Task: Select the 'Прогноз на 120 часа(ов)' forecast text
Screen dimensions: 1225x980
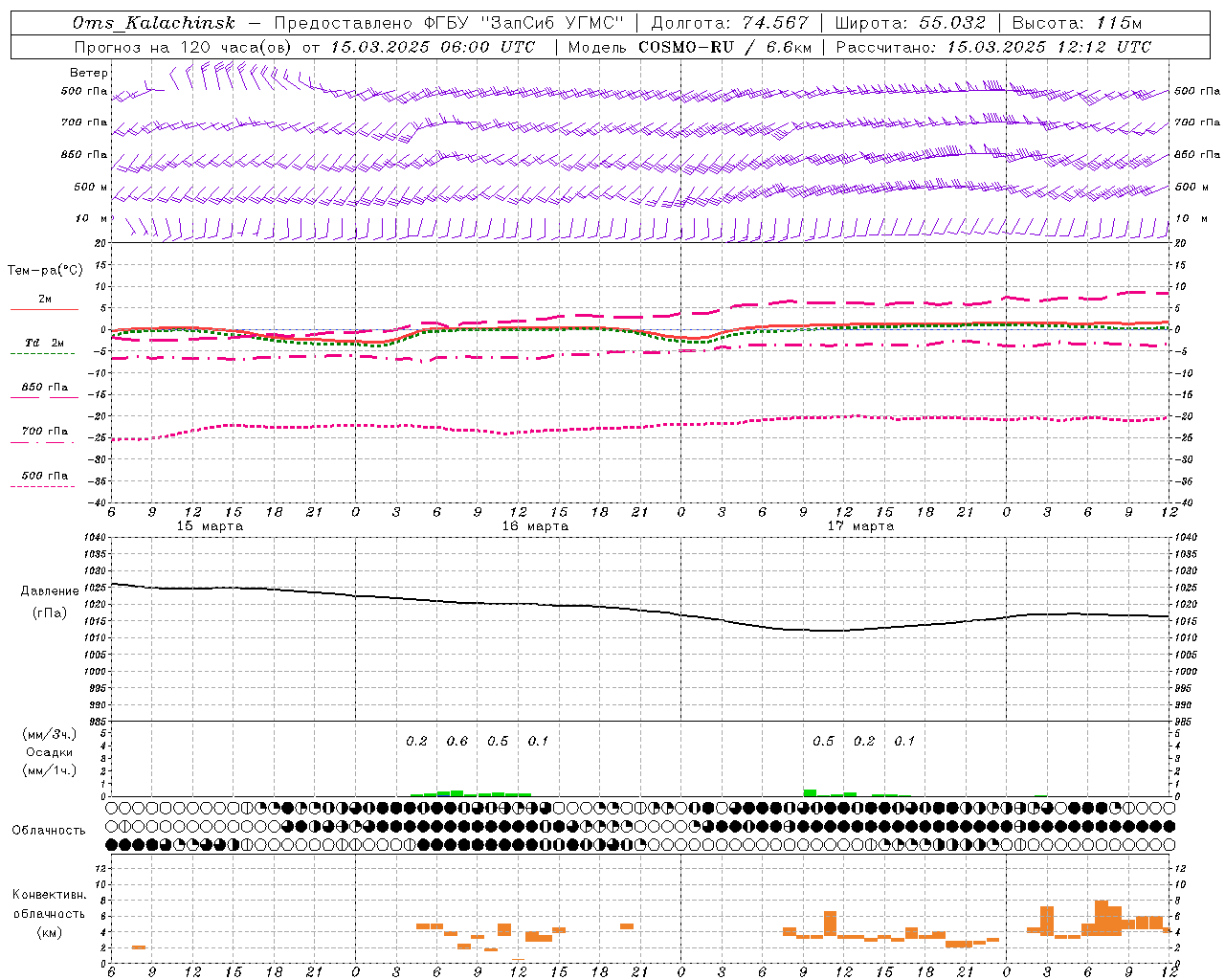Action: (184, 47)
